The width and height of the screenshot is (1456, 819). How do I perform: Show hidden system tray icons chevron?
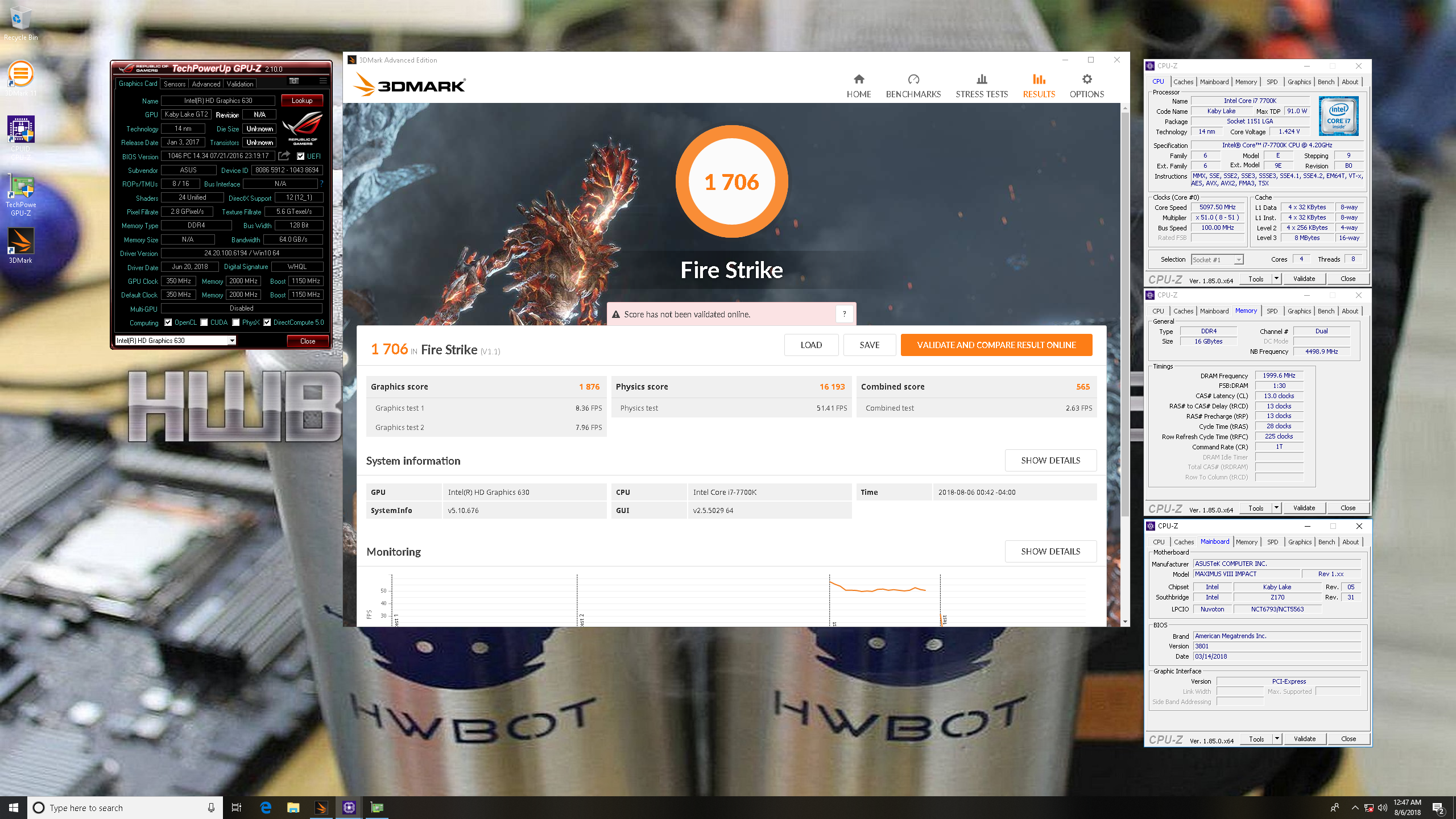click(1355, 808)
